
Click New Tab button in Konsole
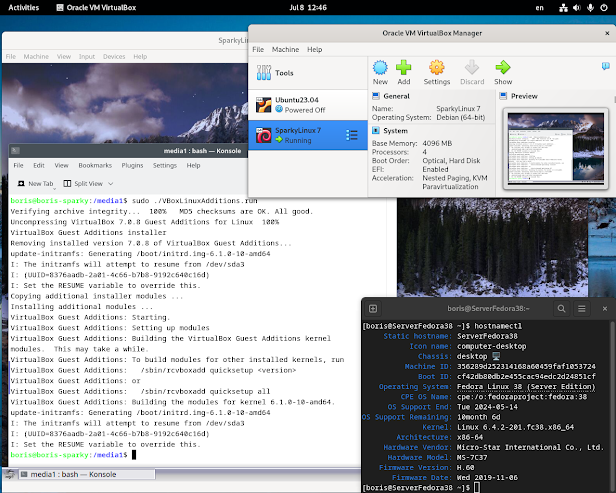click(35, 183)
